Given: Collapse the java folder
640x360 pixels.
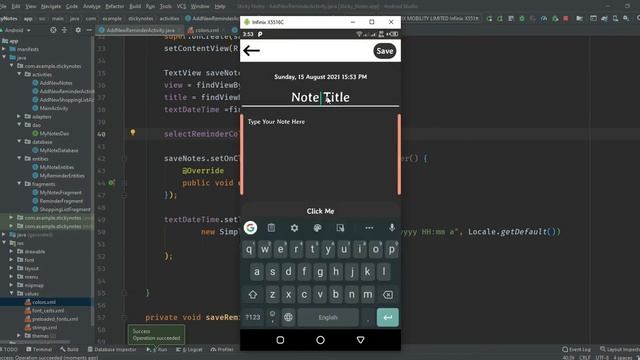Looking at the screenshot, I should click(4, 58).
